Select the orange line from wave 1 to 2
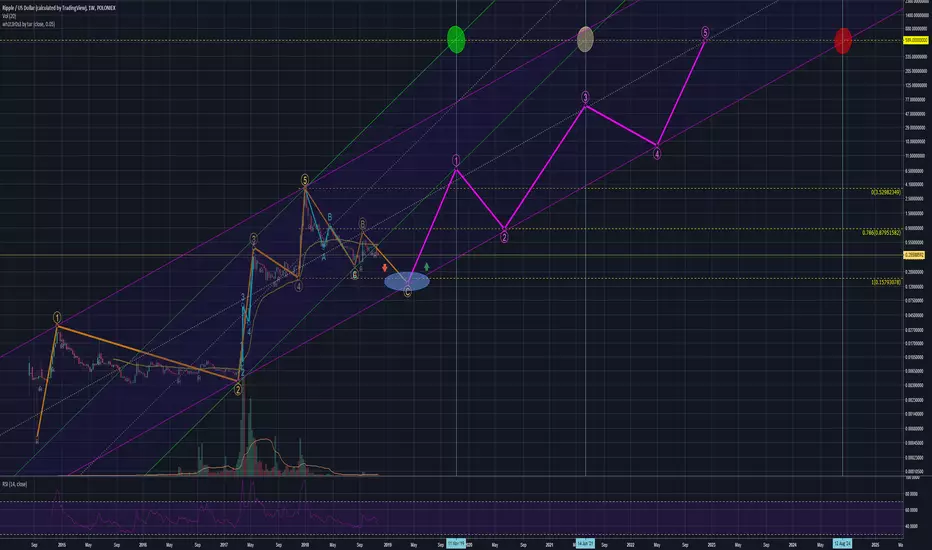This screenshot has width=932, height=550. point(148,354)
